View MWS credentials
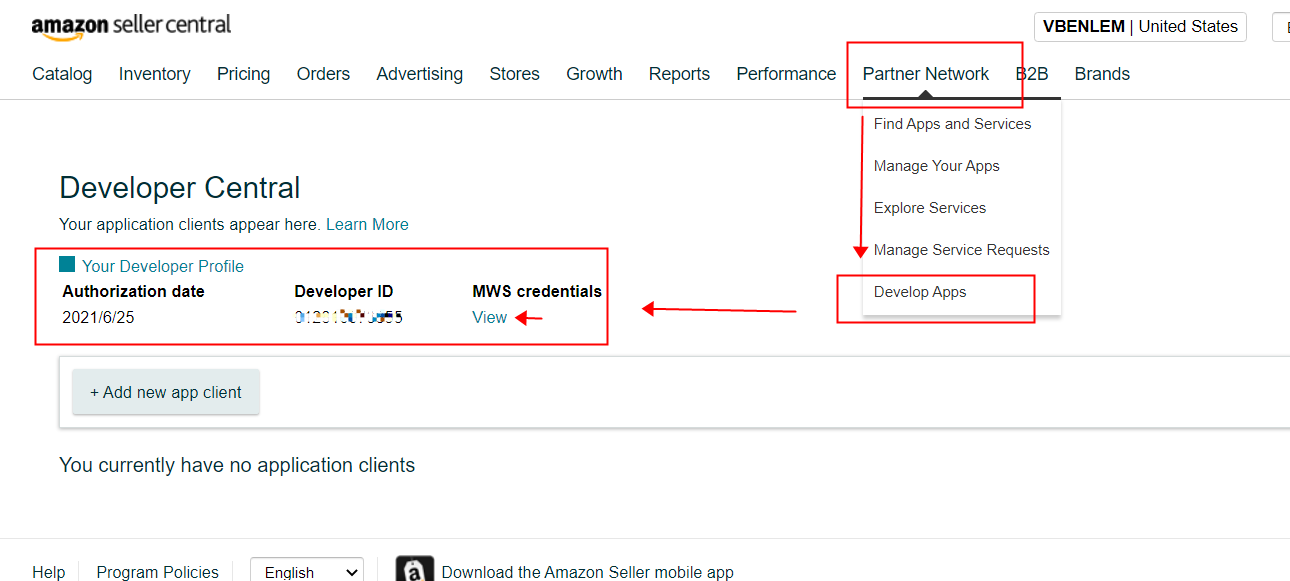Screen dimensions: 1290x581 [x=490, y=317]
